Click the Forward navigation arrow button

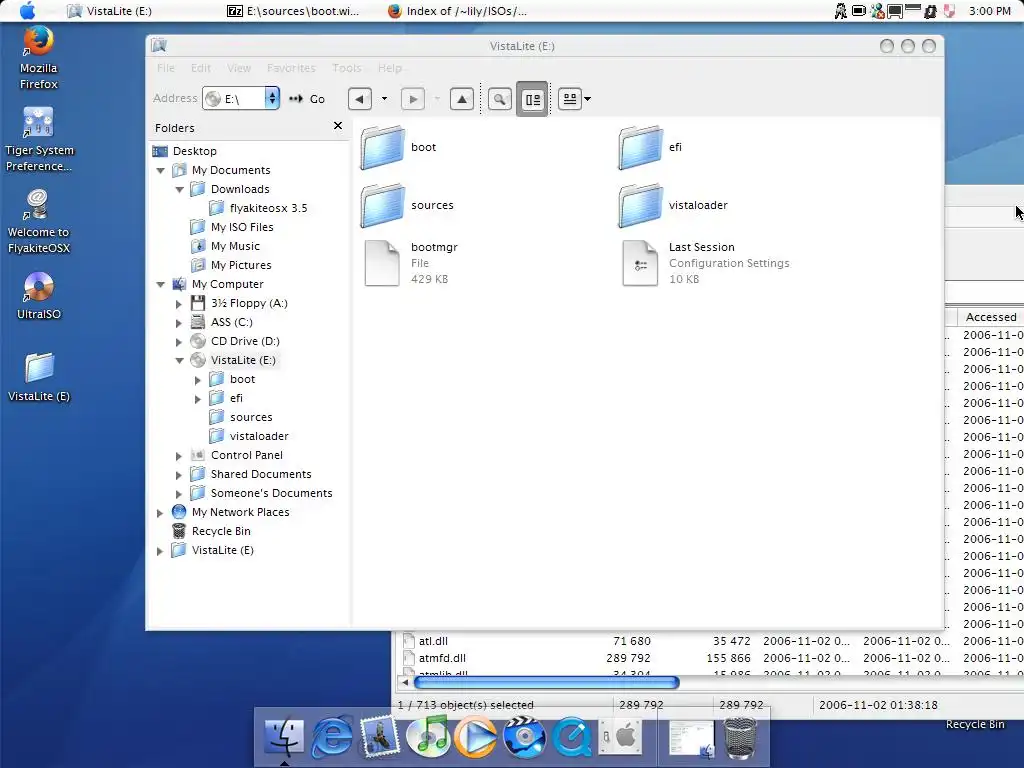point(413,99)
